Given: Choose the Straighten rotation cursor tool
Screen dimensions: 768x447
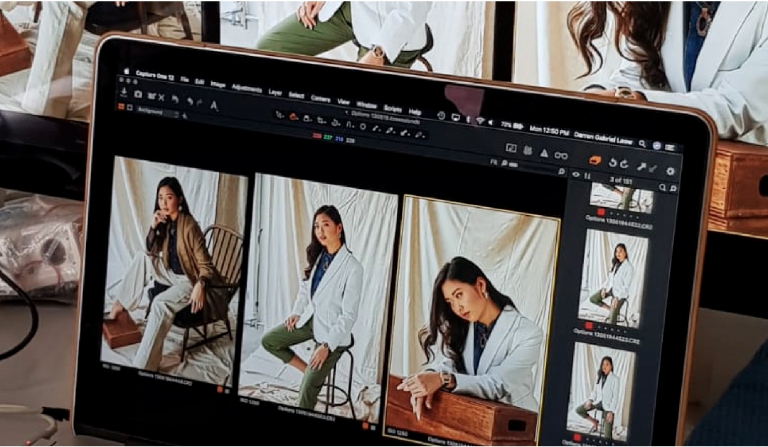Looking at the screenshot, I should 336,122.
